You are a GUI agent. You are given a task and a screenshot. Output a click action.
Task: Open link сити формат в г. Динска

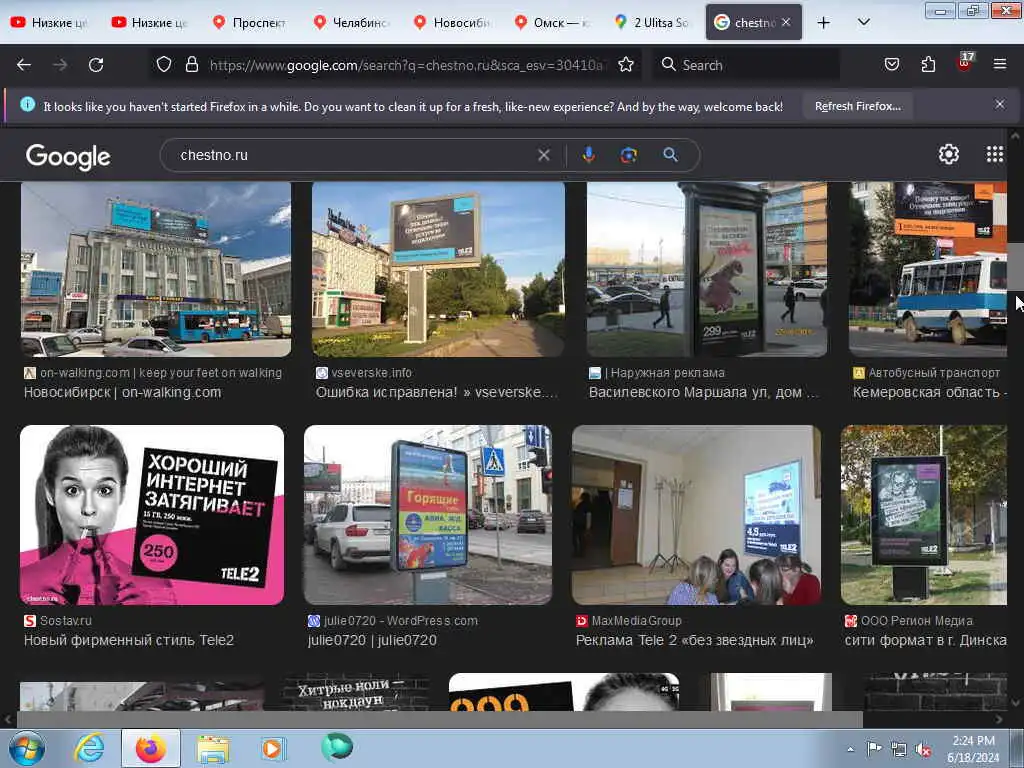[x=925, y=640]
